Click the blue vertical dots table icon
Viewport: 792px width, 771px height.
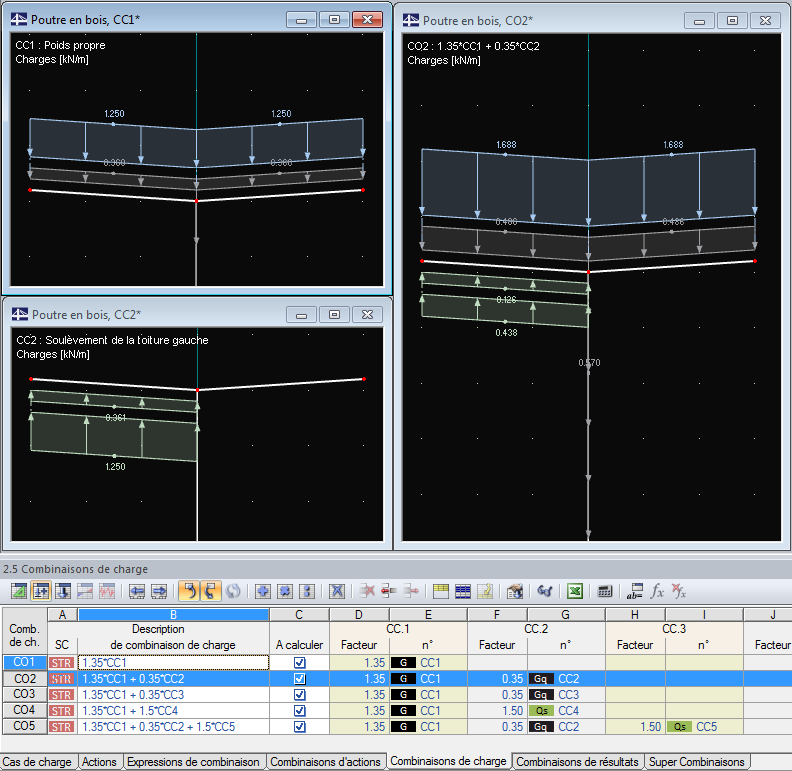tap(307, 591)
